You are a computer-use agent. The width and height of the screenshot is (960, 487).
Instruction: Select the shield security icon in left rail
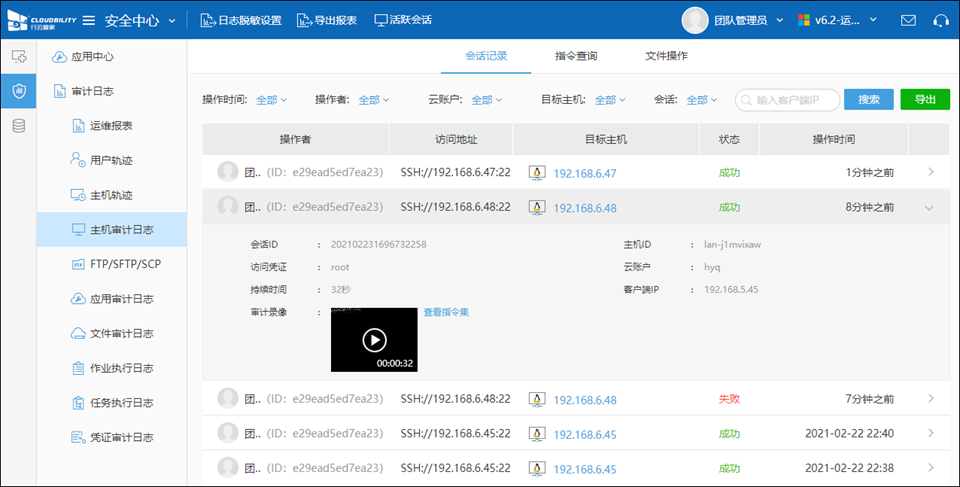tap(18, 91)
